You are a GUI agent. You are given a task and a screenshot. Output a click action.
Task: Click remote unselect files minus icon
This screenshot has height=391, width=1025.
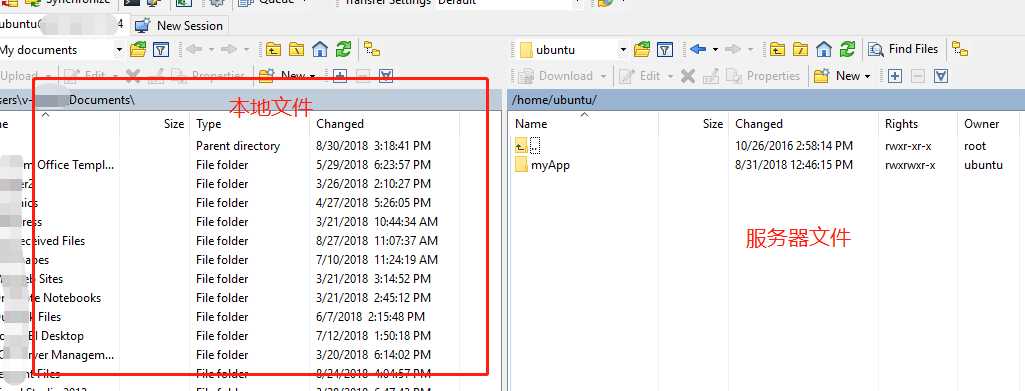point(918,76)
